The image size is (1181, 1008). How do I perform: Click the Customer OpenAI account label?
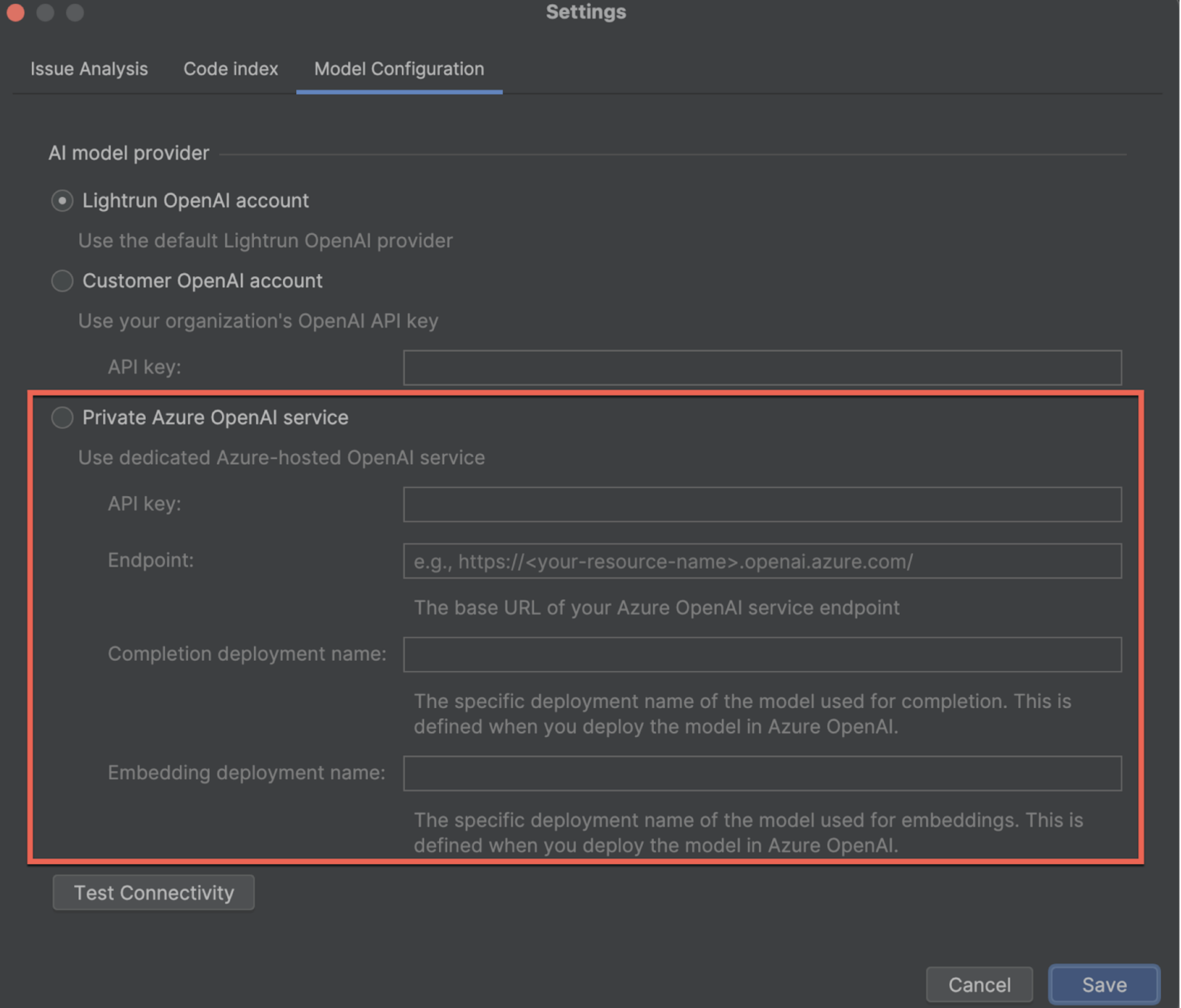point(203,280)
